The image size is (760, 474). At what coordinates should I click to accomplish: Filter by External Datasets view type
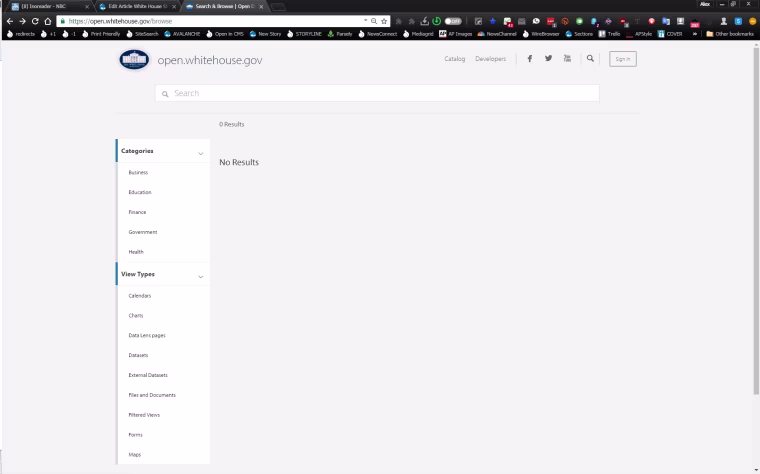pos(148,375)
